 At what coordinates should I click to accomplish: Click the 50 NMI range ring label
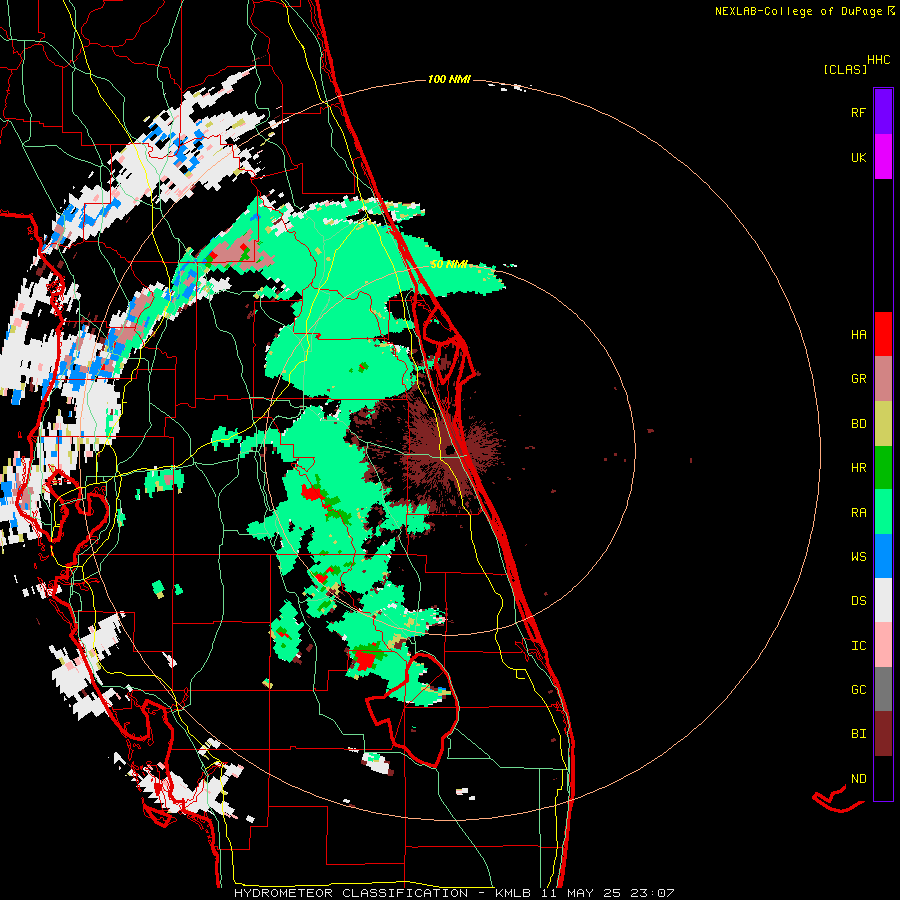pos(449,264)
